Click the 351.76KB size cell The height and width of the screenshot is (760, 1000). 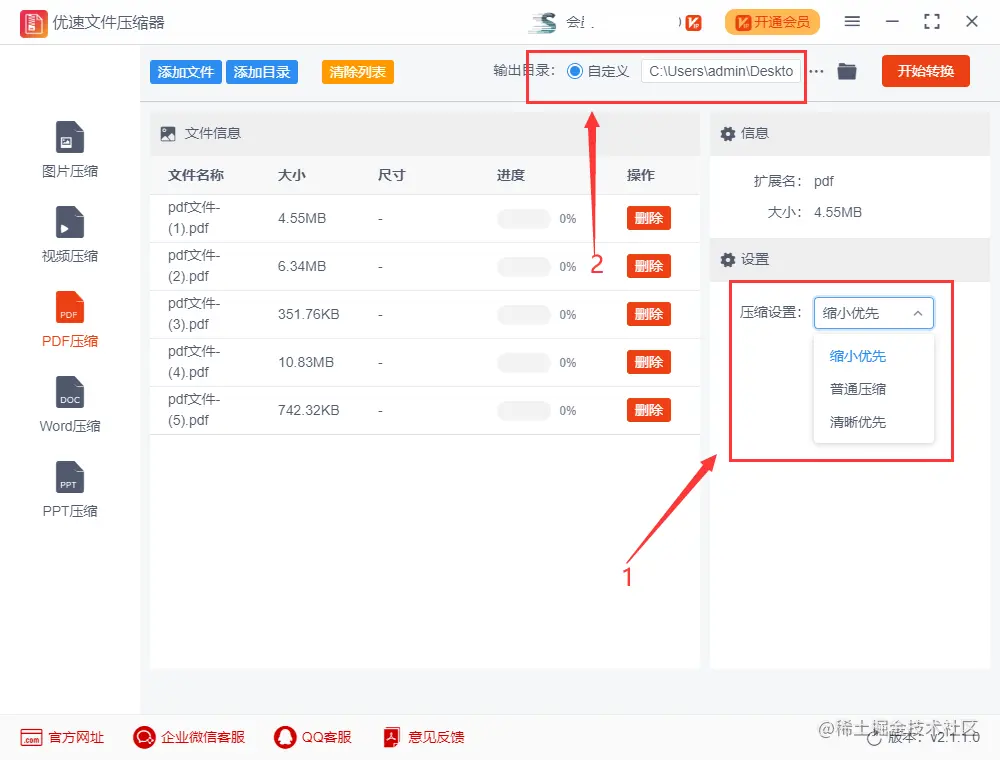point(308,314)
